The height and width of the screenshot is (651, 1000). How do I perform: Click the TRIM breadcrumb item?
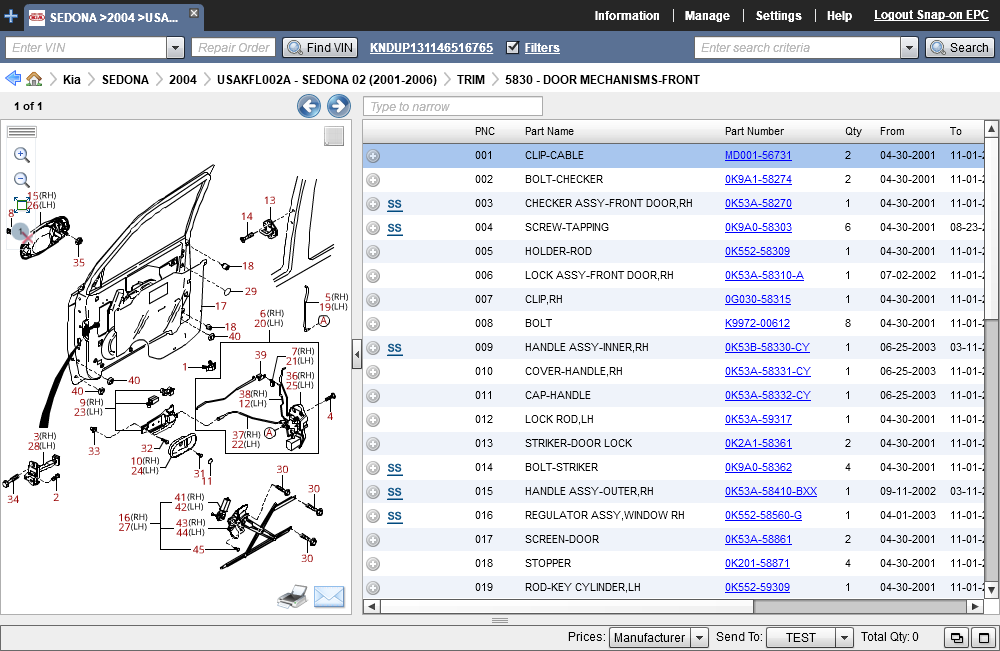pos(471,80)
